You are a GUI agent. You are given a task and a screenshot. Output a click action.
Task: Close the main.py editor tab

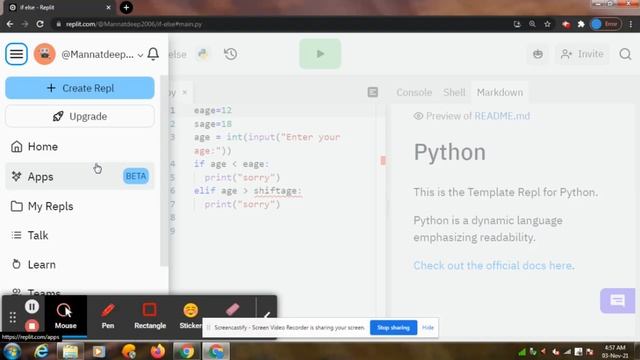tap(184, 92)
